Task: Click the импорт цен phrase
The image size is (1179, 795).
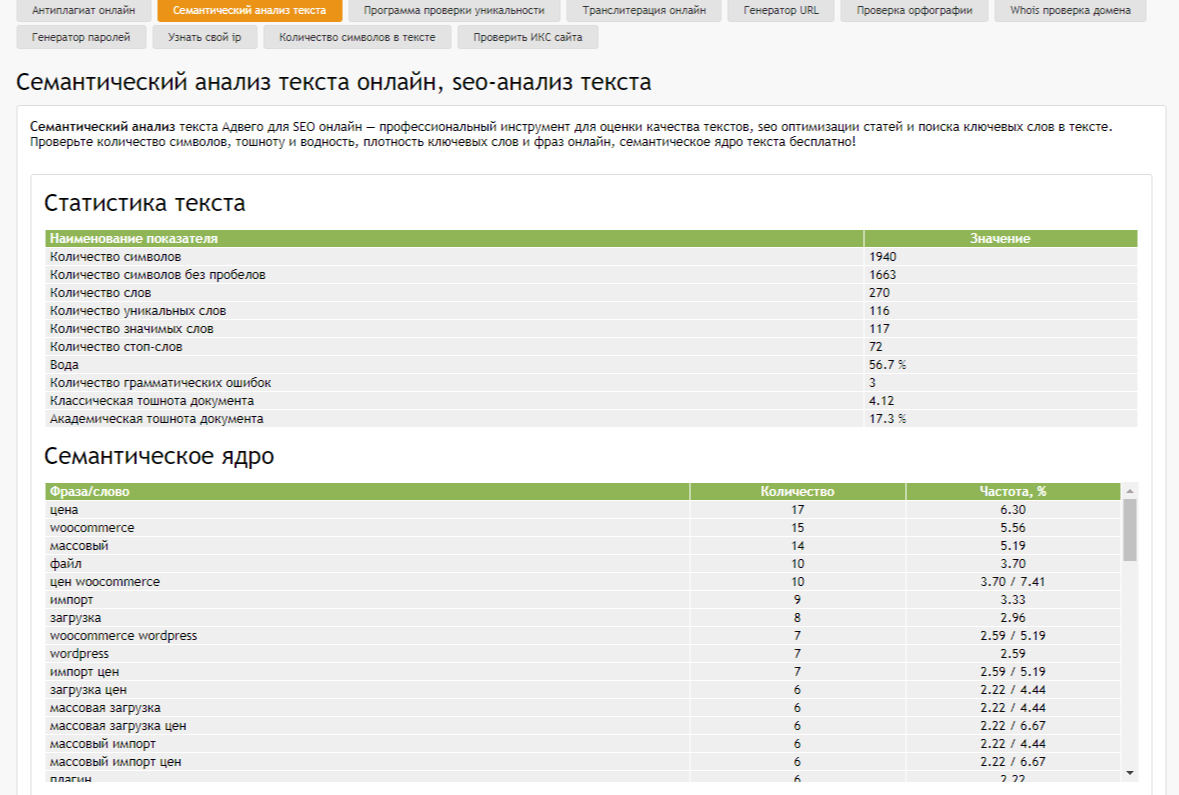Action: (84, 672)
